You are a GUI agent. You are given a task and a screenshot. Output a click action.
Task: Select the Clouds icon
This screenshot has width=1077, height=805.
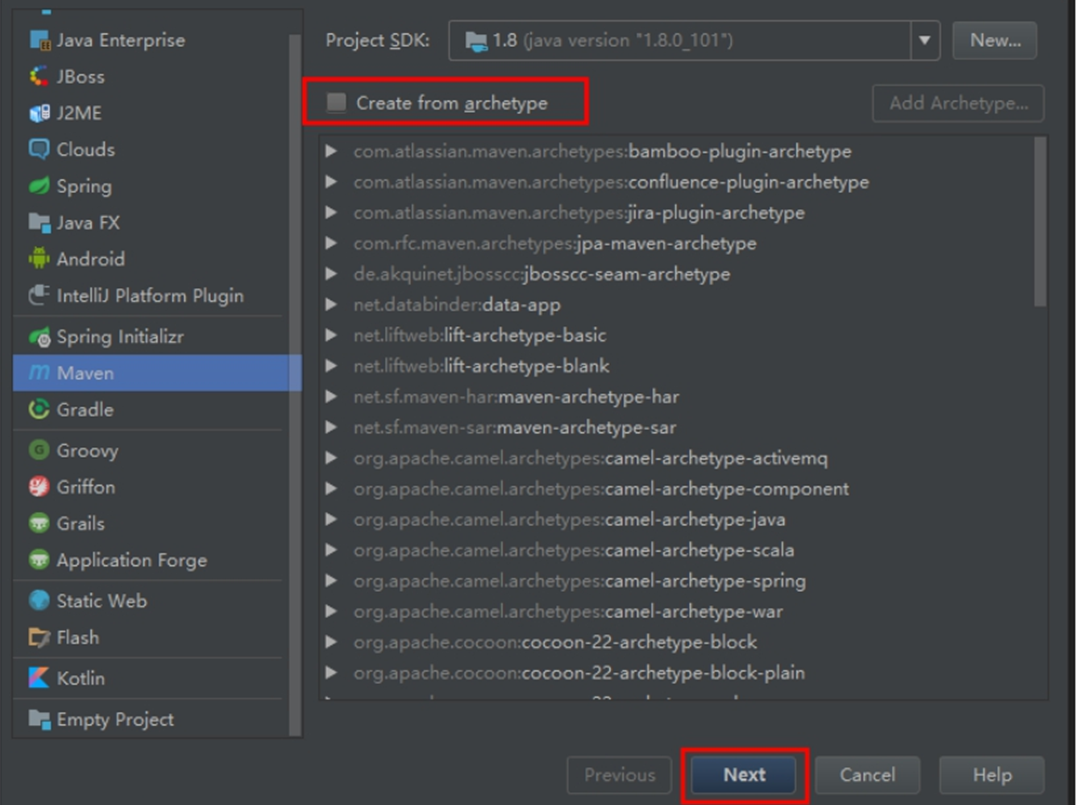(39, 149)
